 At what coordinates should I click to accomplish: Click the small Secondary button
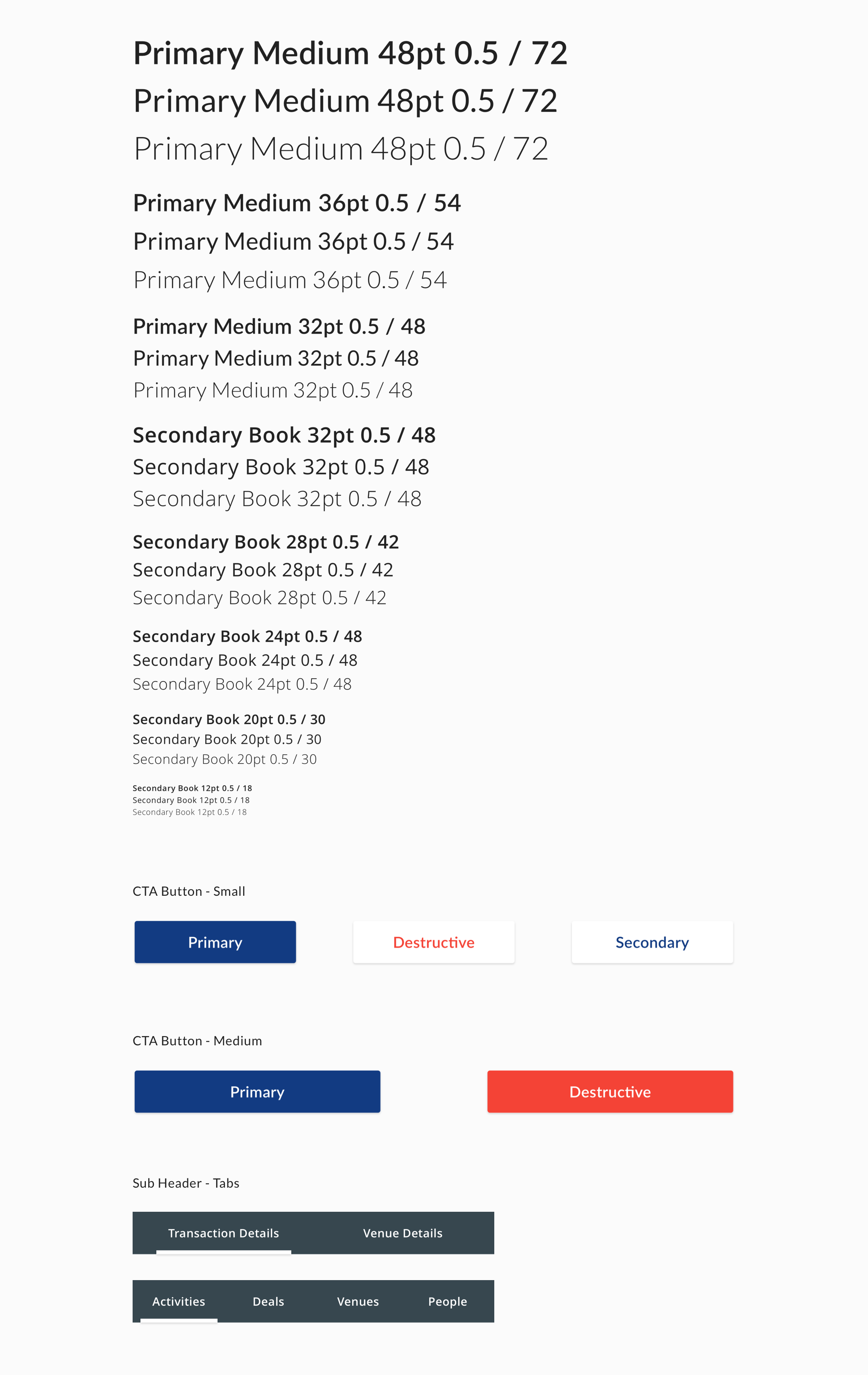[652, 942]
